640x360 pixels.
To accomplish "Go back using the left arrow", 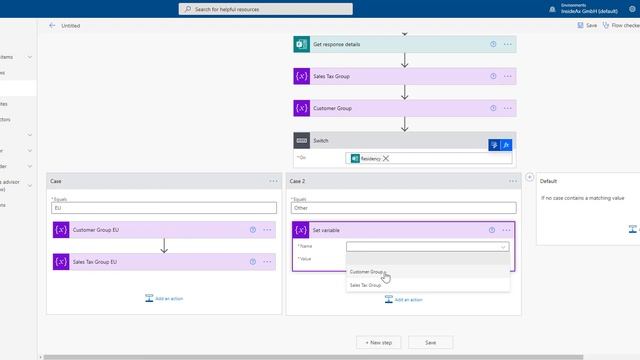I will click(52, 25).
